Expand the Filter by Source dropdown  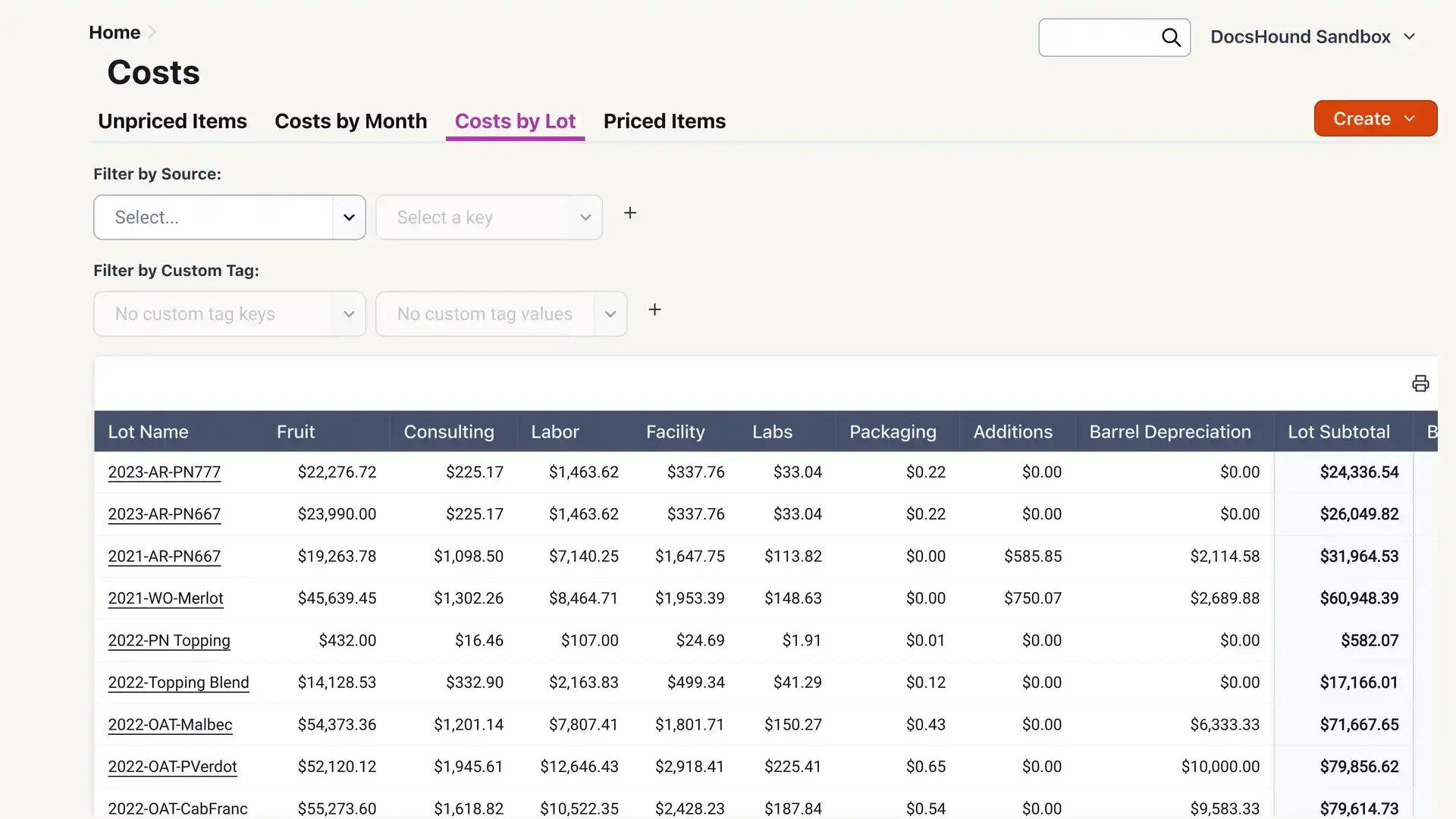click(x=229, y=217)
